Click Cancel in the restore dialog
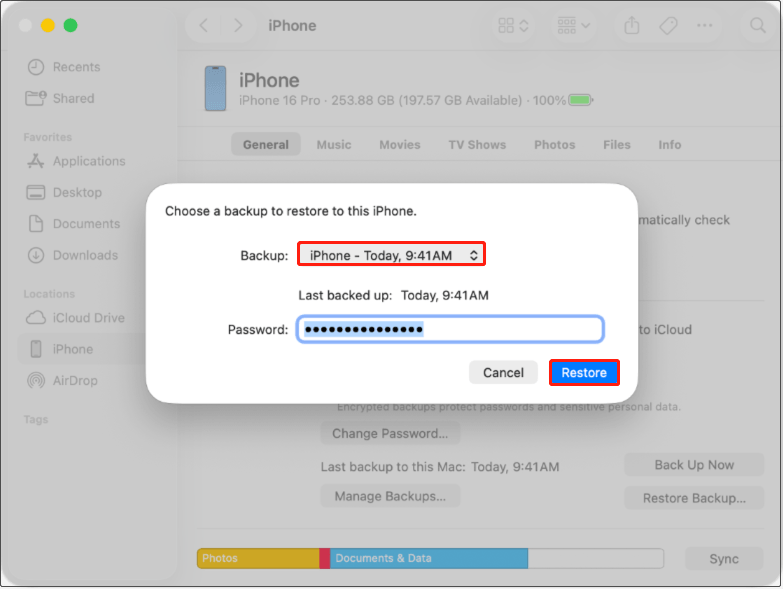Viewport: 783px width, 589px height. (x=503, y=372)
